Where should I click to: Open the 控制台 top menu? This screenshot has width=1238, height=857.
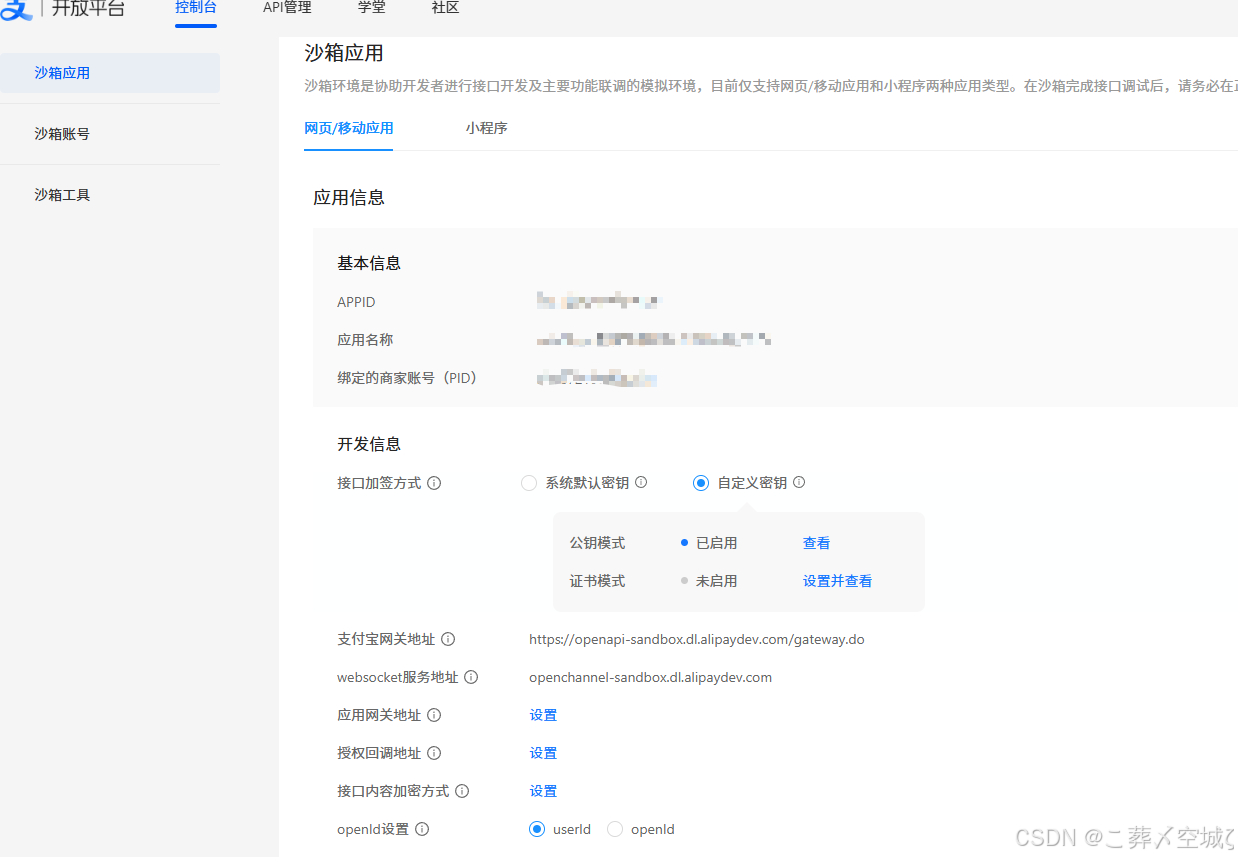[x=196, y=8]
